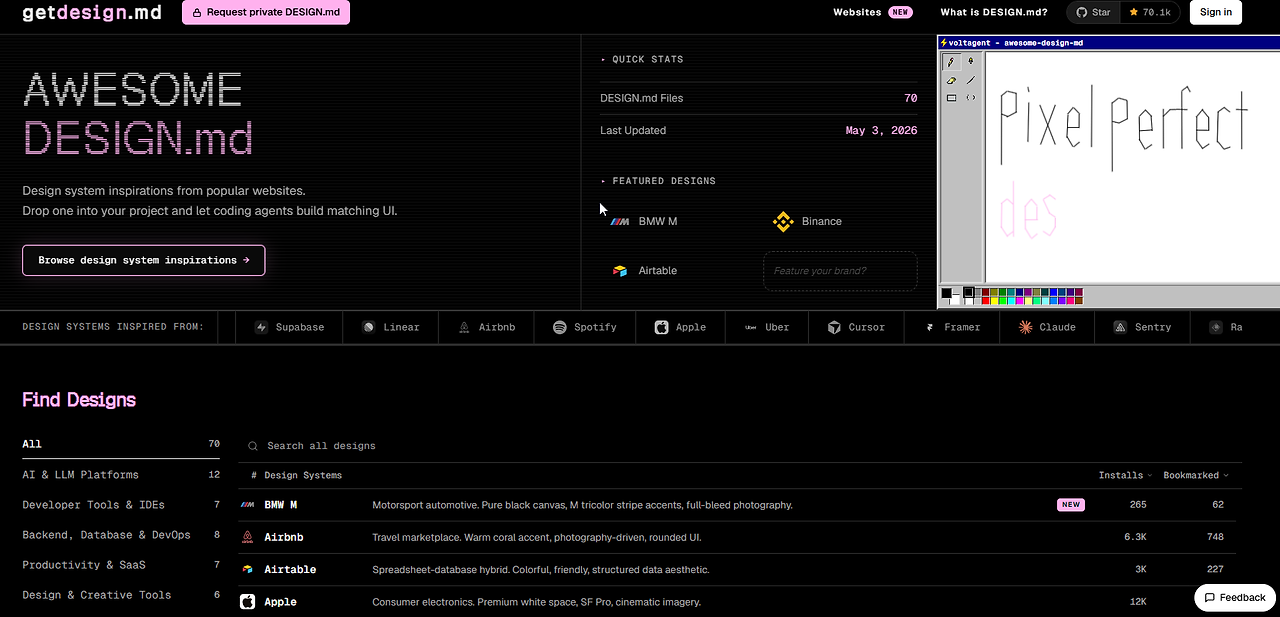The width and height of the screenshot is (1280, 617).
Task: Open the Airtable featured design
Action: [x=644, y=271]
